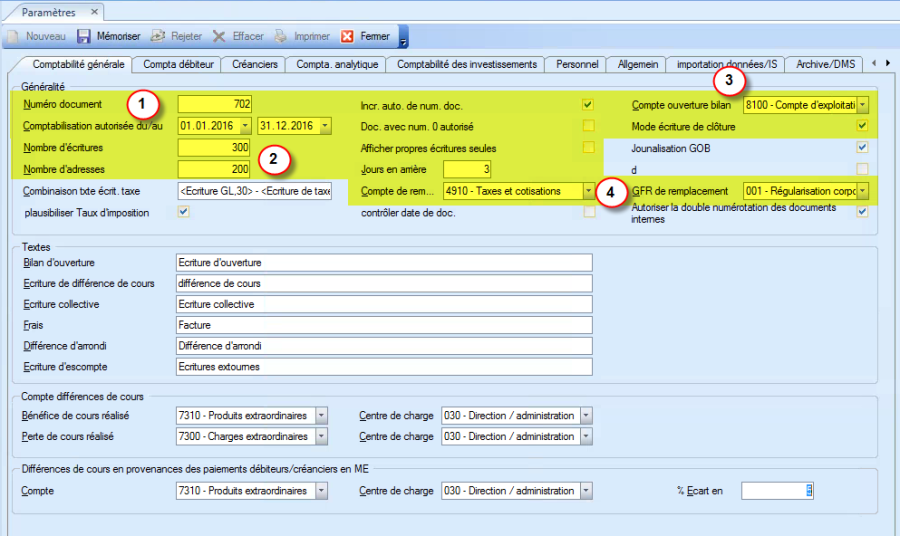Click the Effacer delete icon

point(219,36)
